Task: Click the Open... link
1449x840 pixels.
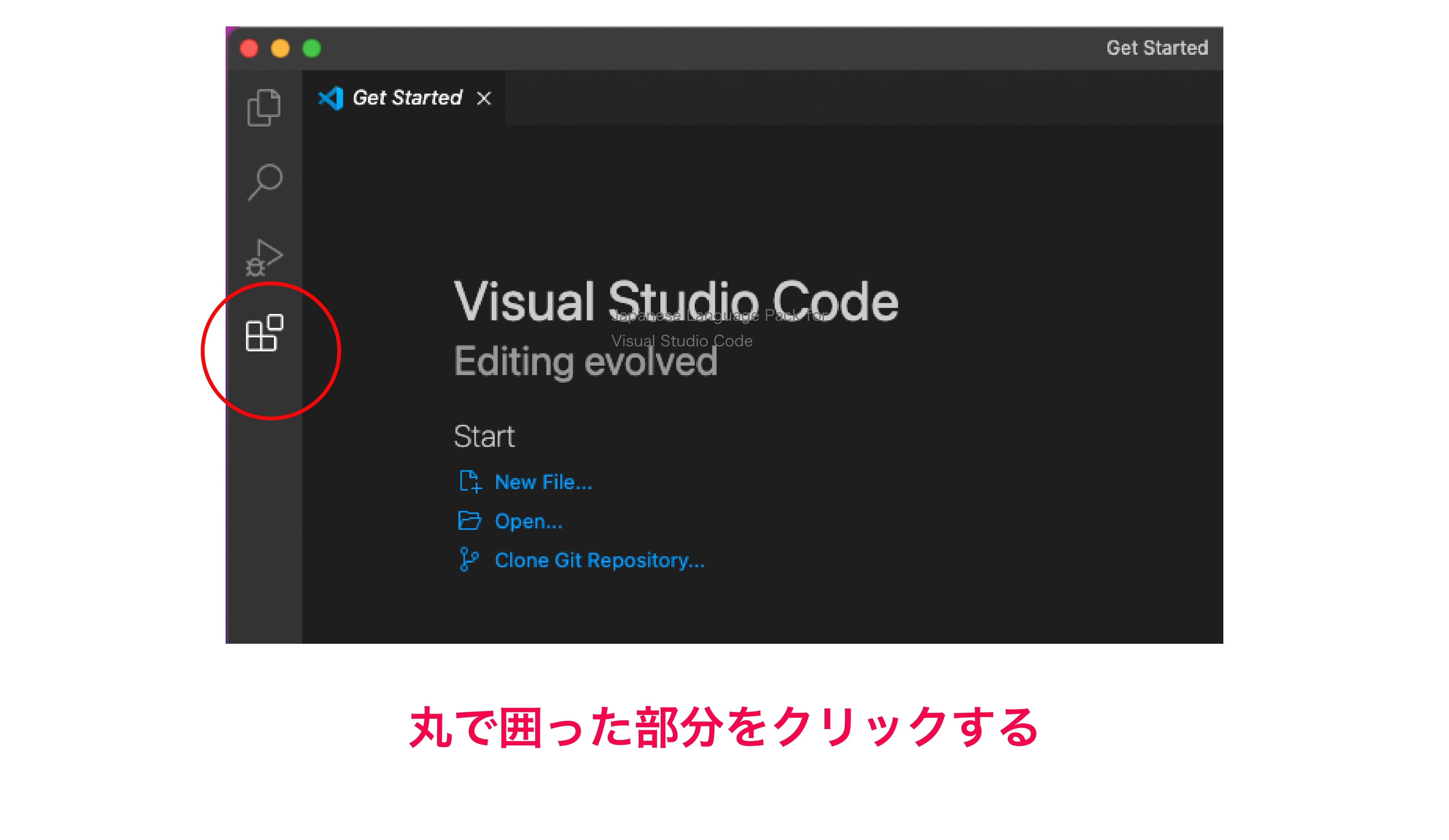Action: pos(528,521)
